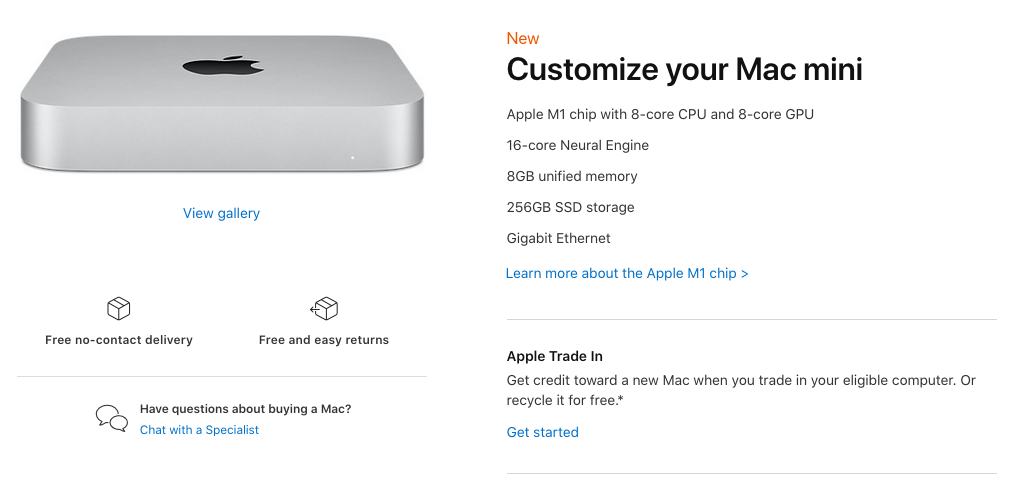Click the 16-core Neural Engine spec
Image resolution: width=1012 pixels, height=483 pixels.
[x=578, y=145]
